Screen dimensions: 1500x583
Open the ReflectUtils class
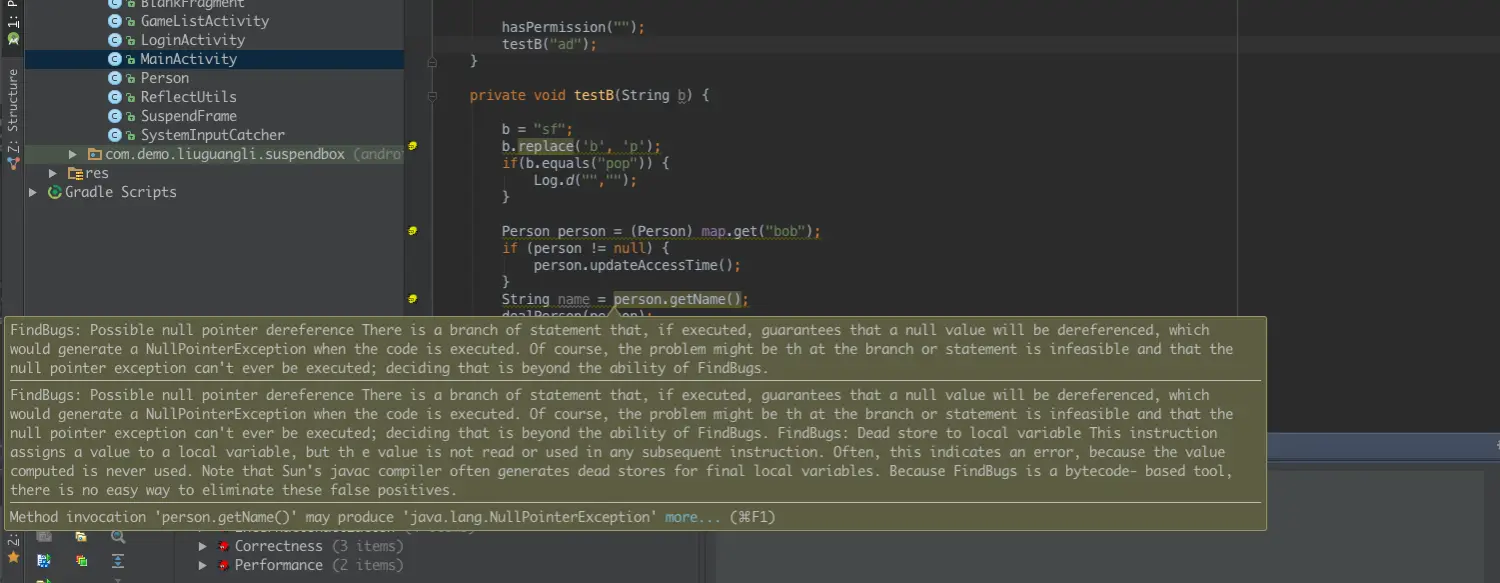click(x=188, y=97)
